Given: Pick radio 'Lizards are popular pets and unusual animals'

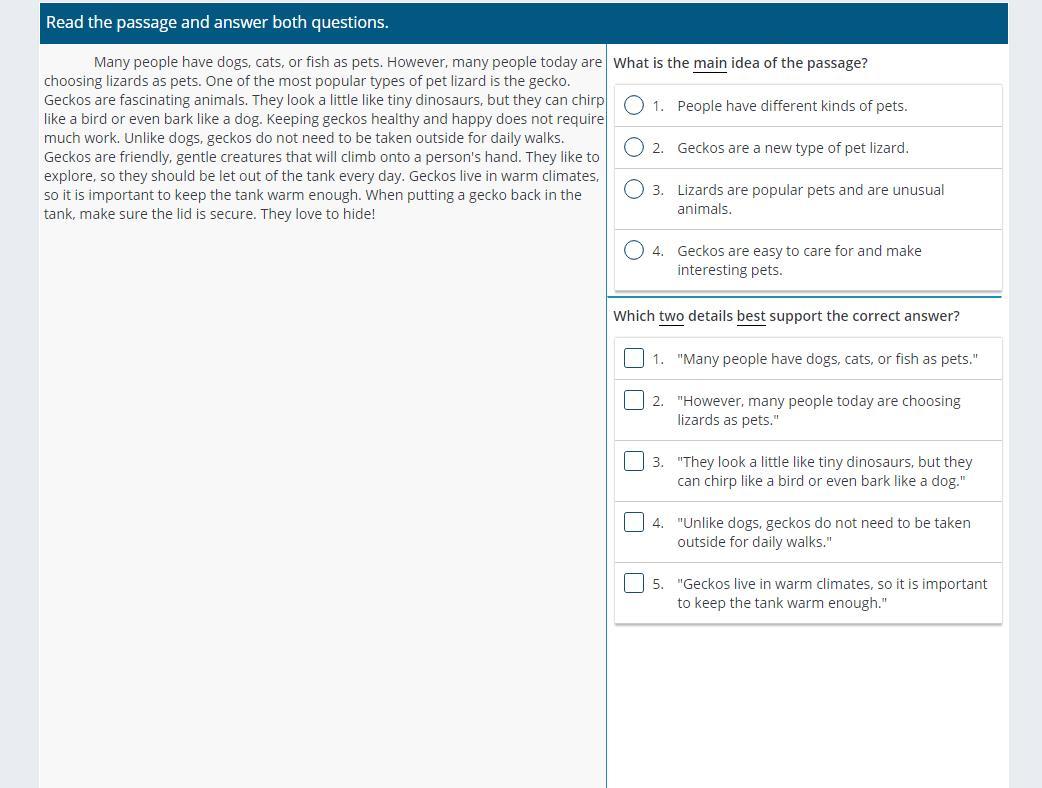Looking at the screenshot, I should click(x=634, y=189).
